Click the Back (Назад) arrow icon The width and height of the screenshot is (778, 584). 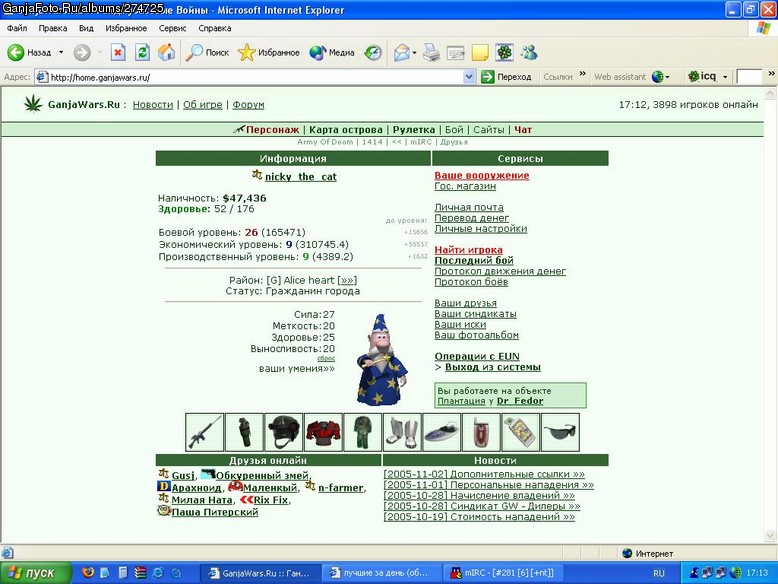point(15,52)
